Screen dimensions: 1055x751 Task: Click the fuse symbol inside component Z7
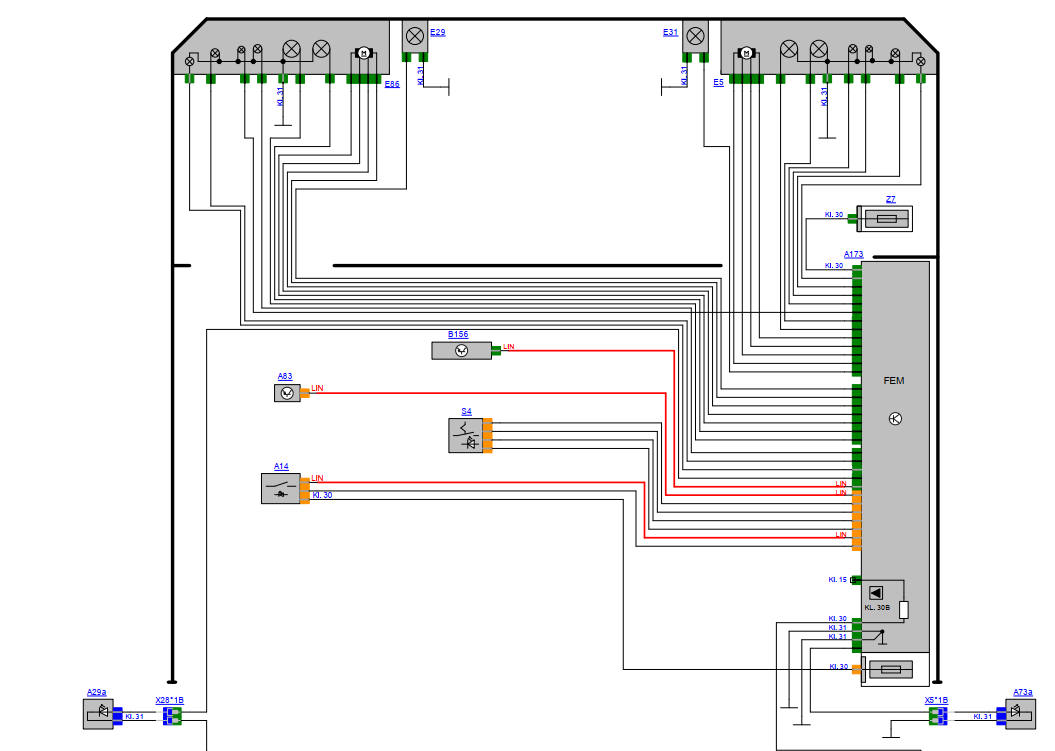point(888,218)
